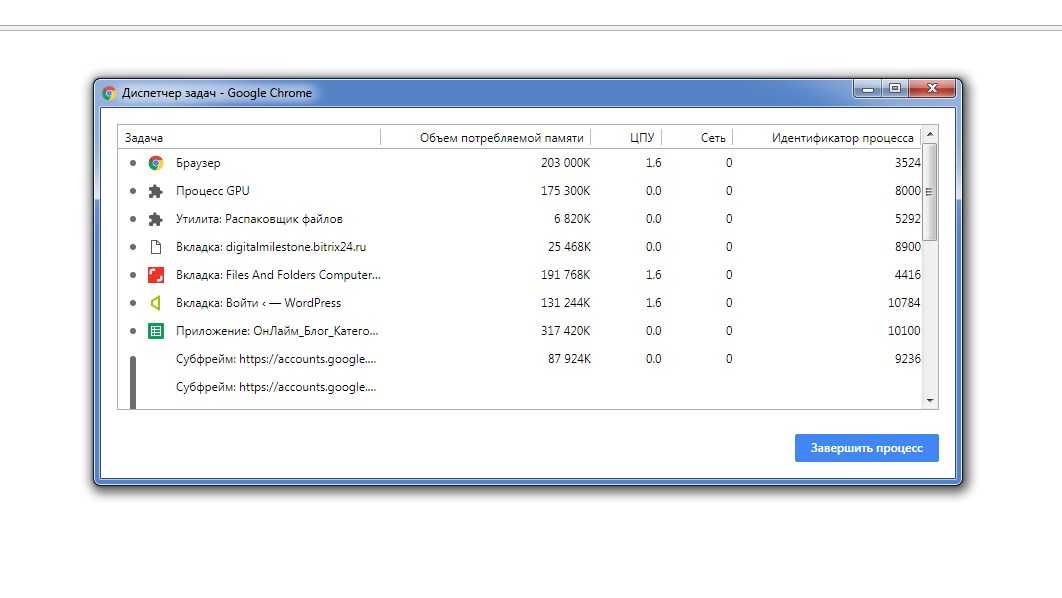Screen dimensions: 1062x598
Task: Click the green icon of WordPress tab
Action: click(155, 303)
